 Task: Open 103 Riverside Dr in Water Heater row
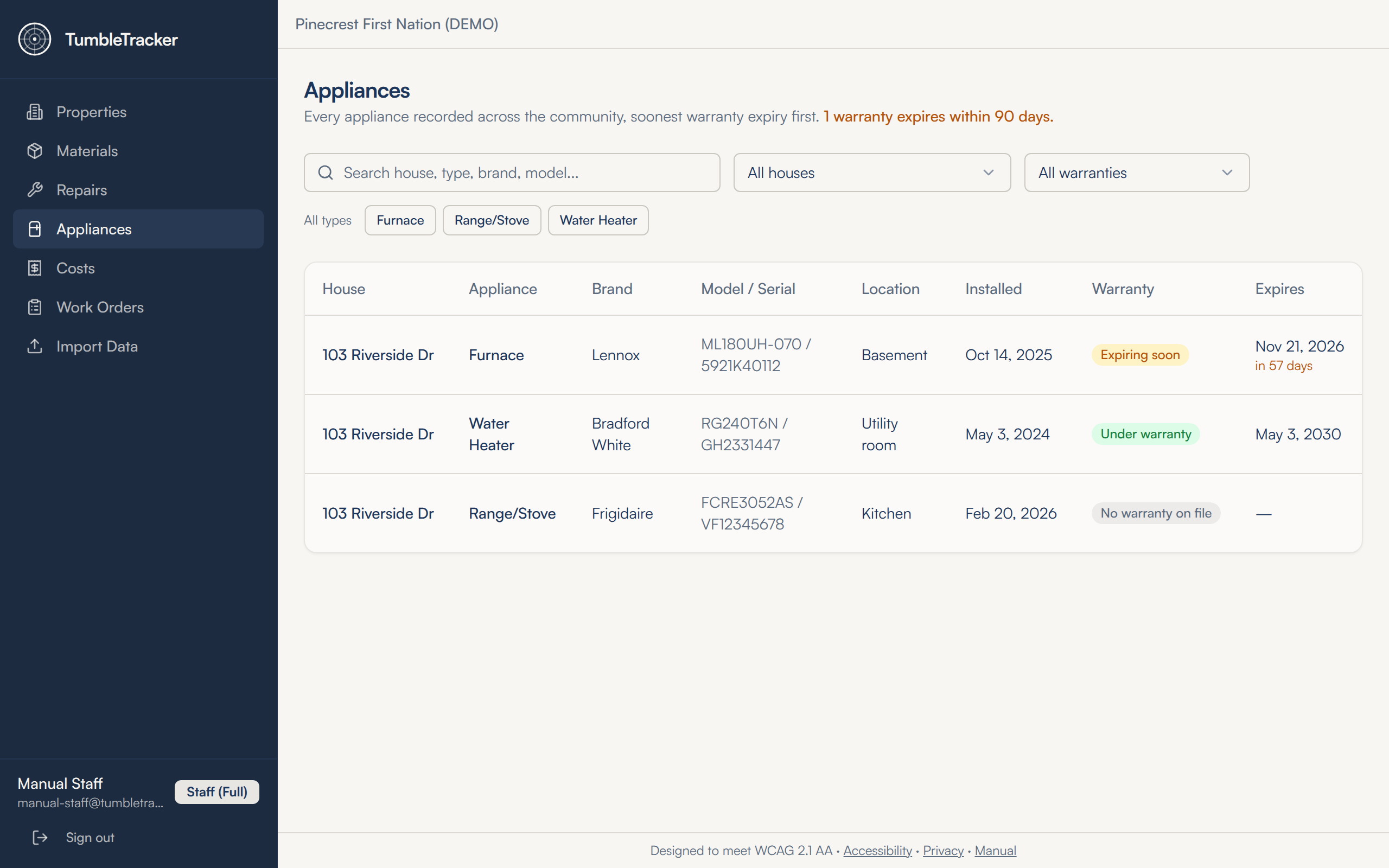[x=378, y=434]
